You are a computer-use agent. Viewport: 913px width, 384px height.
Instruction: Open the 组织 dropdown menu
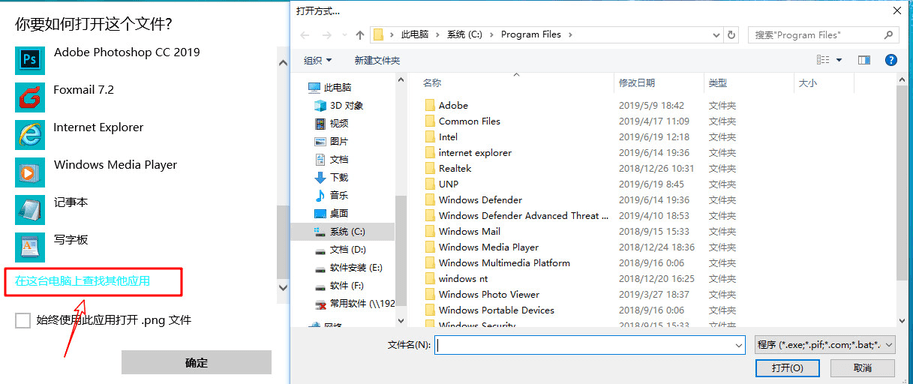pos(318,61)
